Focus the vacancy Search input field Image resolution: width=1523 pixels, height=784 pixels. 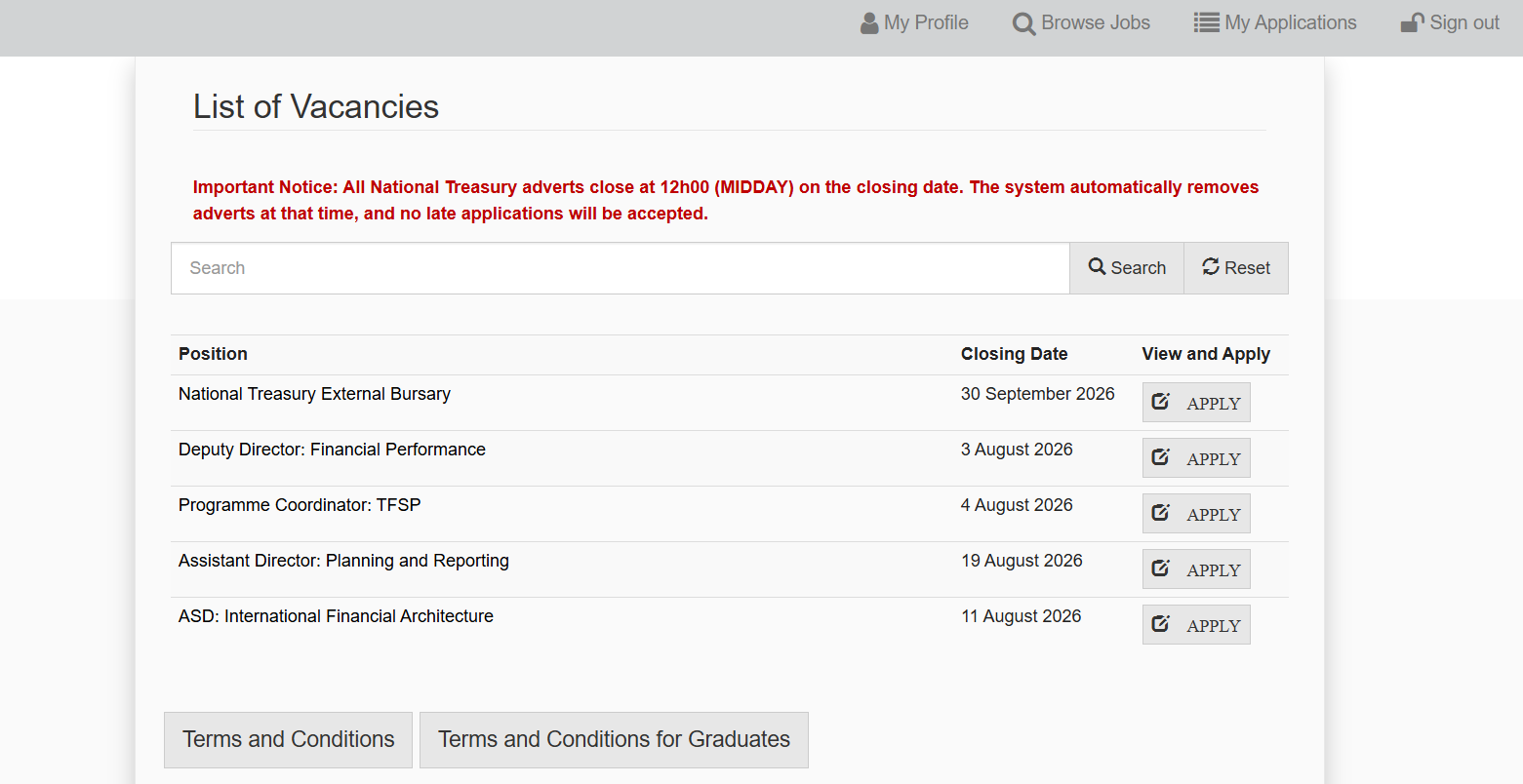[621, 268]
